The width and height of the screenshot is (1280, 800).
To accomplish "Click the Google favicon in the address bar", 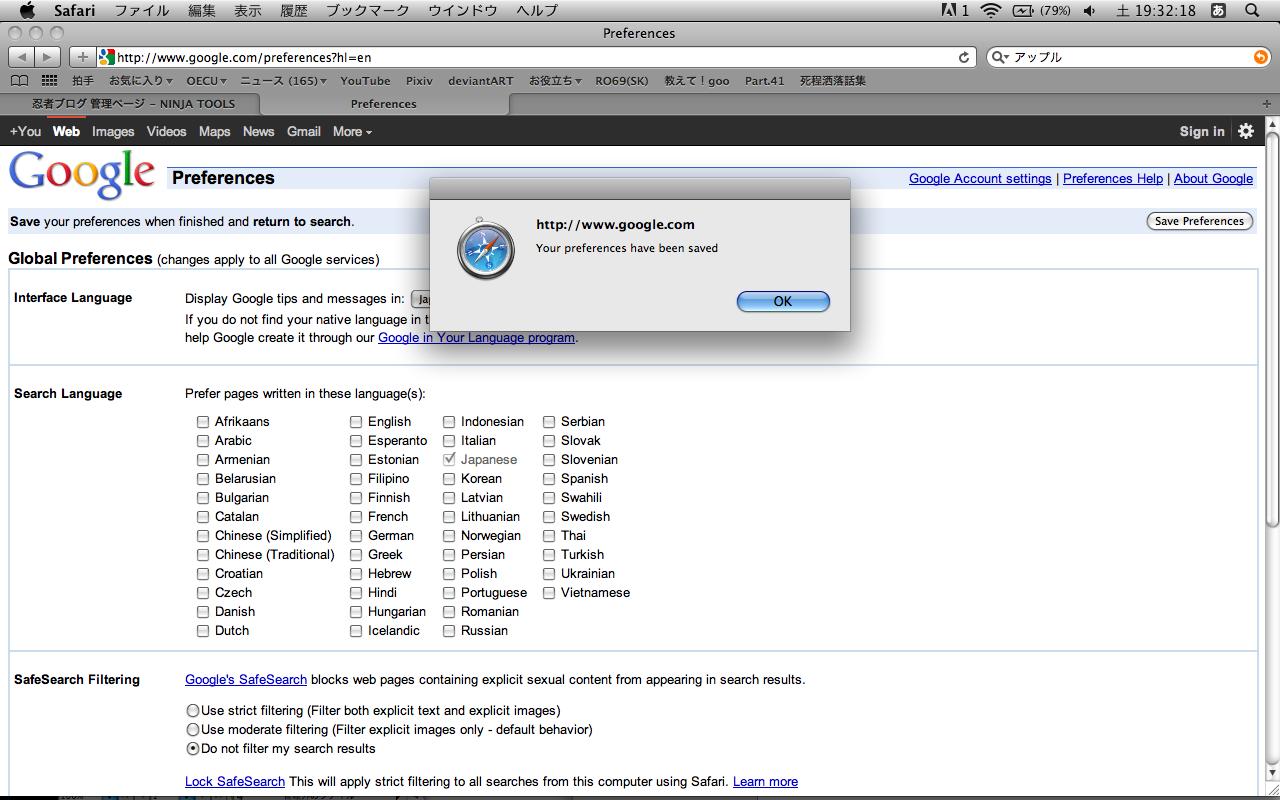I will [x=107, y=57].
